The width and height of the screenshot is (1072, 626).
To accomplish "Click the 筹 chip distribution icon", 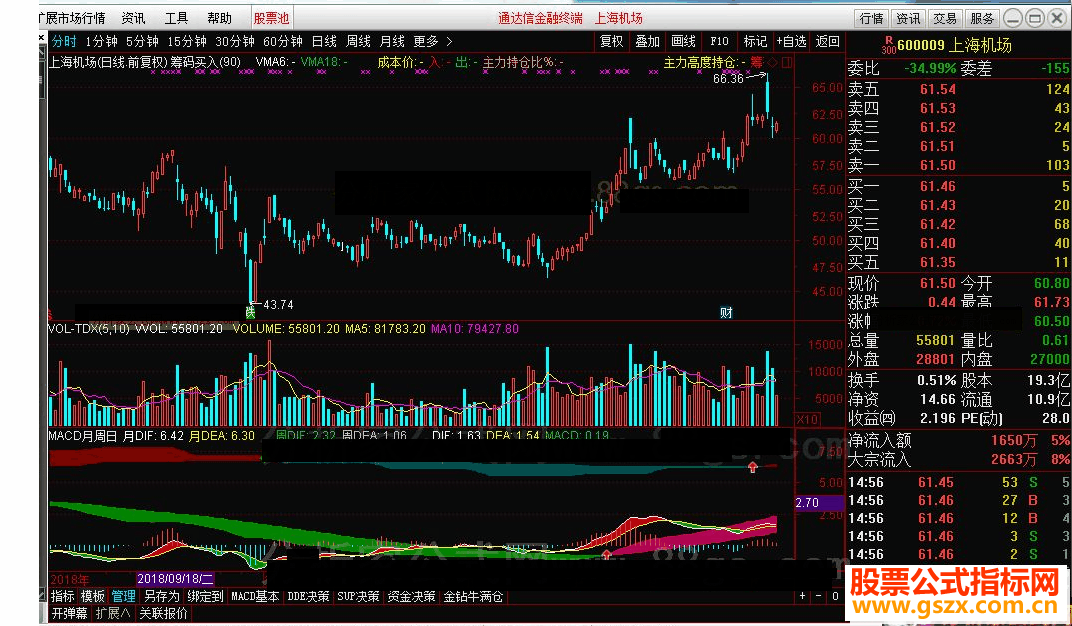I will (755, 62).
